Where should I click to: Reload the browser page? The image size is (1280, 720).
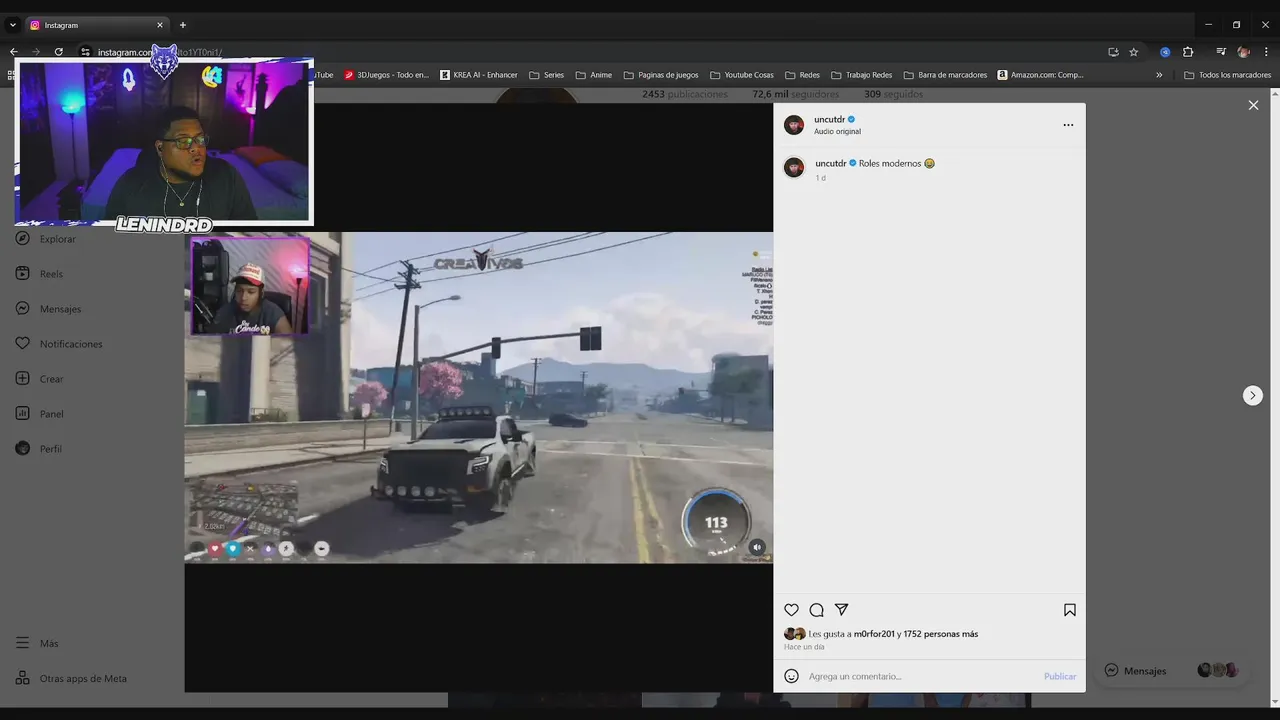coord(59,52)
